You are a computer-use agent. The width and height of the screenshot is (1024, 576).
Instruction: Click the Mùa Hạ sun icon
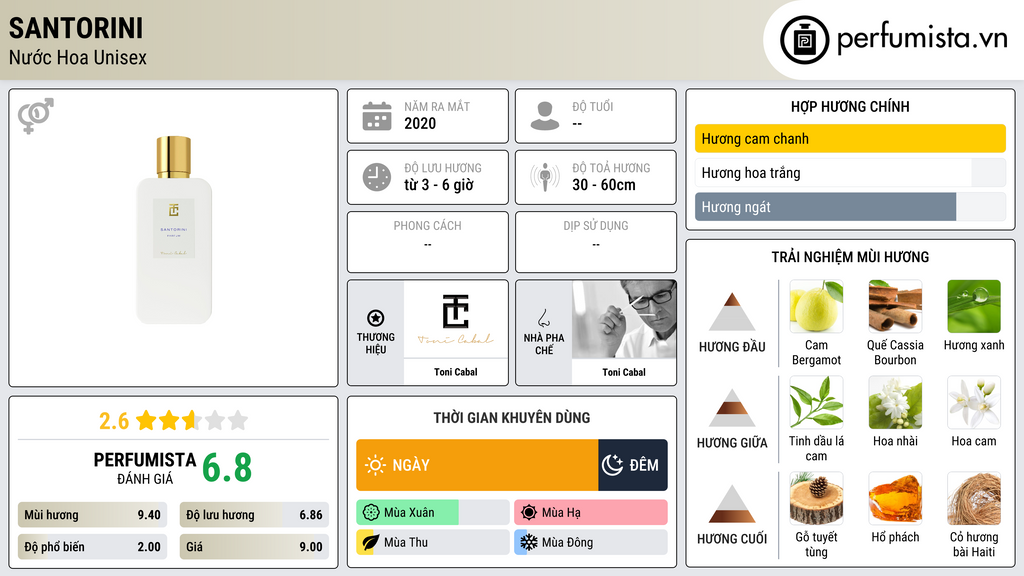click(x=529, y=513)
